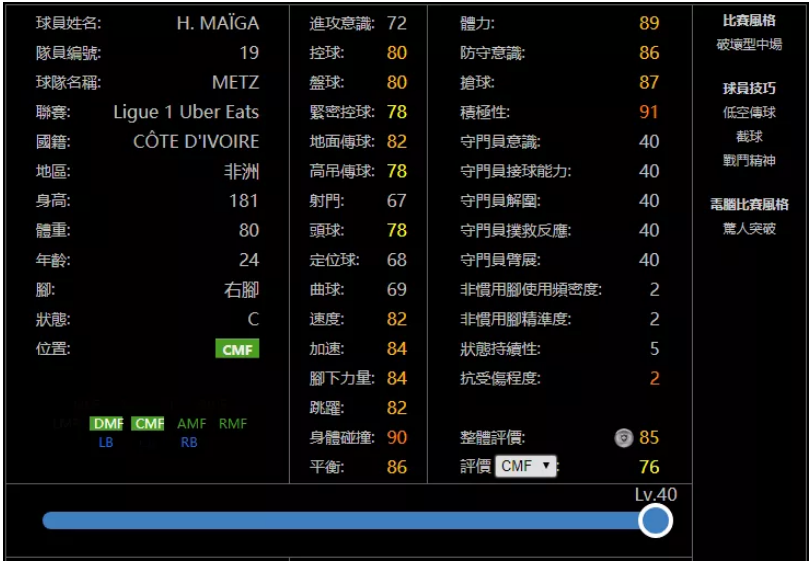Click the 跳躍 stat label
This screenshot has height=563, width=810.
click(327, 409)
